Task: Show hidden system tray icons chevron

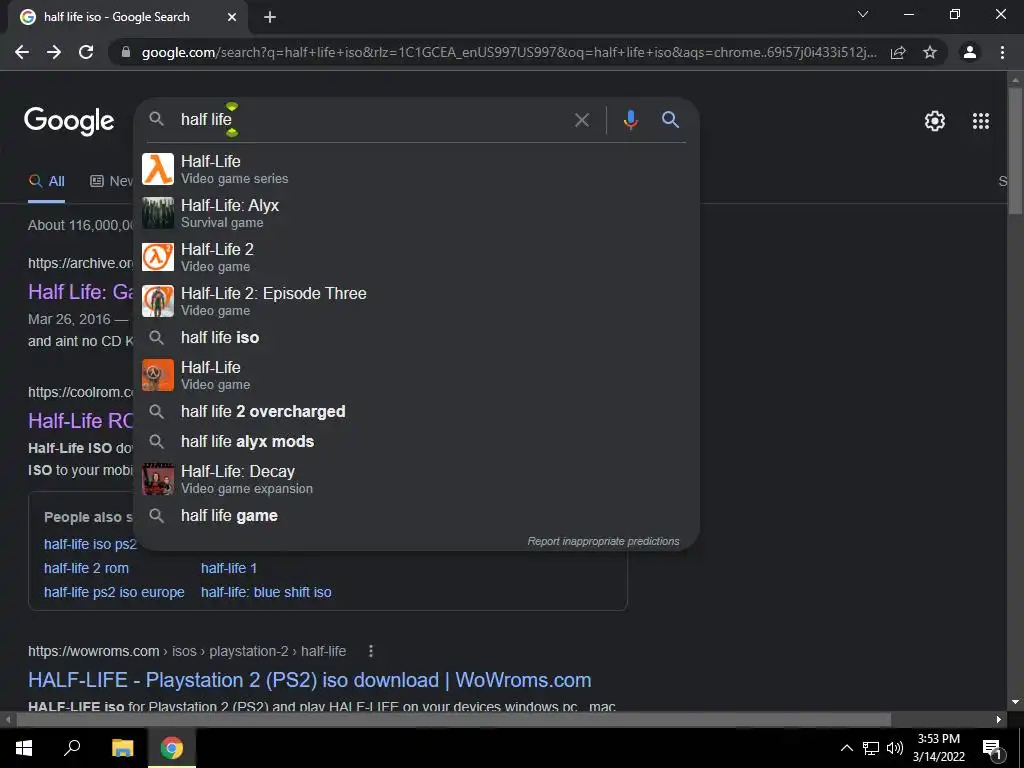Action: 846,748
